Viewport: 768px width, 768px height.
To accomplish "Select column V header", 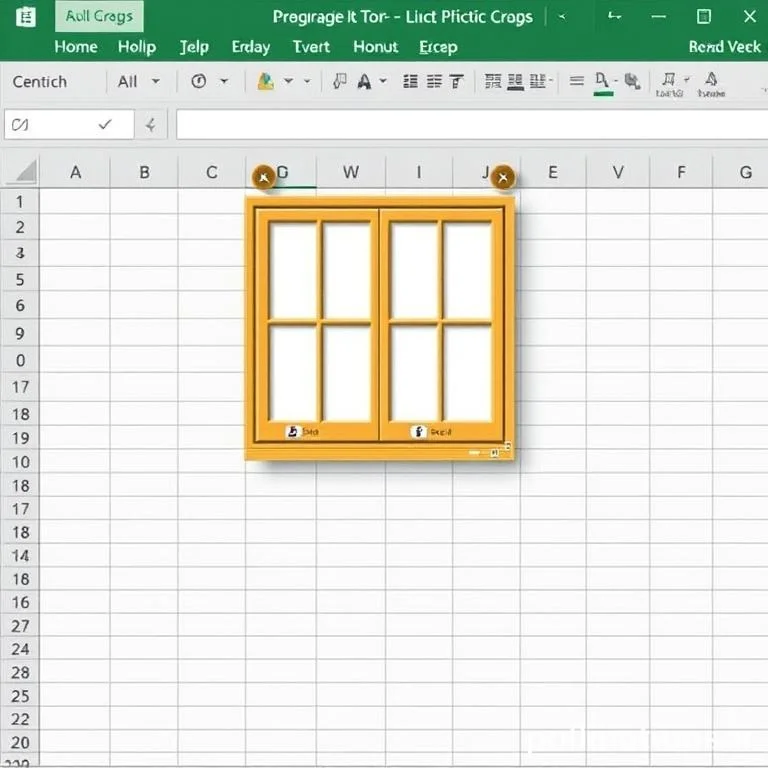I will [x=618, y=172].
